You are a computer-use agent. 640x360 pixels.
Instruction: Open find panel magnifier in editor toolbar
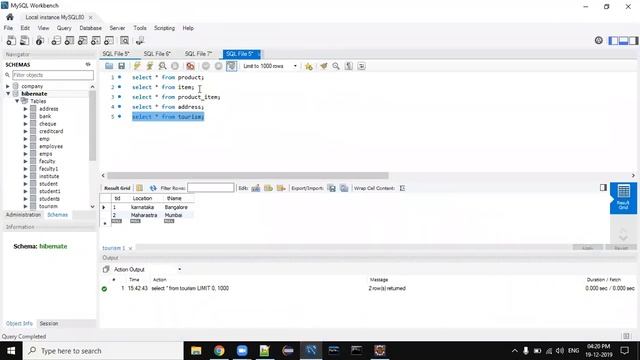(336, 66)
